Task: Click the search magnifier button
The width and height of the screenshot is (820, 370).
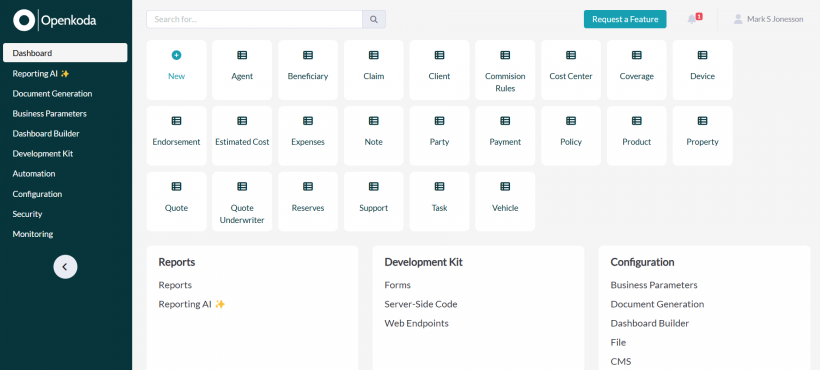Action: [x=374, y=19]
